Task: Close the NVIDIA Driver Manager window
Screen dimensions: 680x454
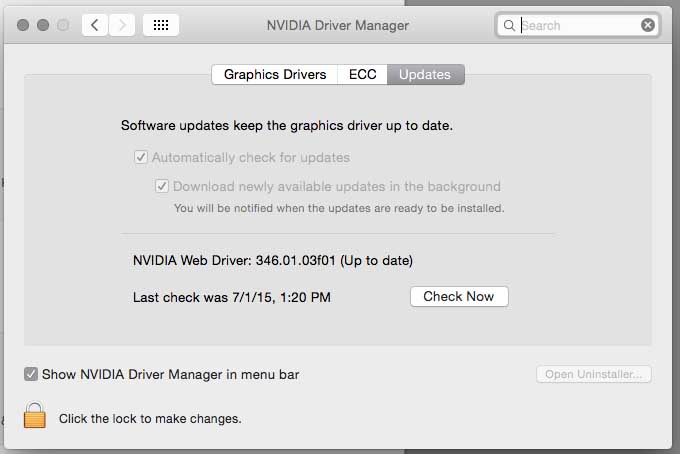Action: tap(24, 25)
